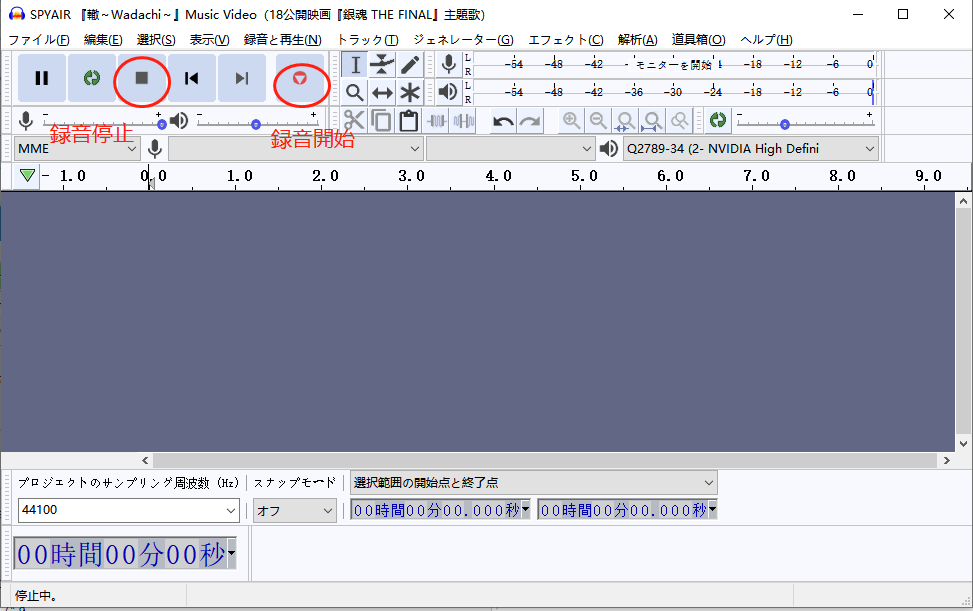973x611 pixels.
Task: Open selection end time format arrow
Action: [x=712, y=509]
